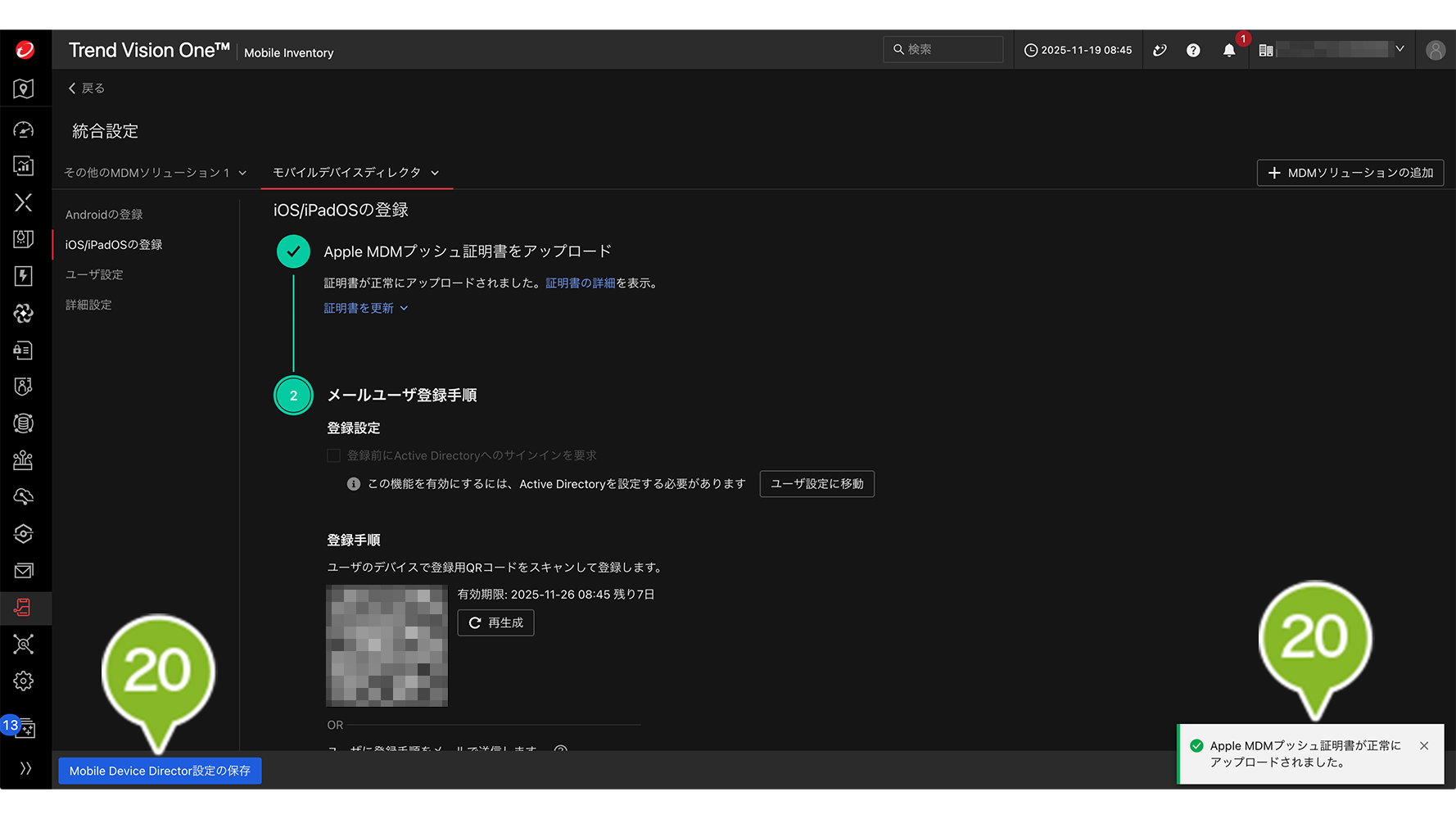Open the Administration gear sidebar icon
The image size is (1456, 819).
tap(23, 681)
